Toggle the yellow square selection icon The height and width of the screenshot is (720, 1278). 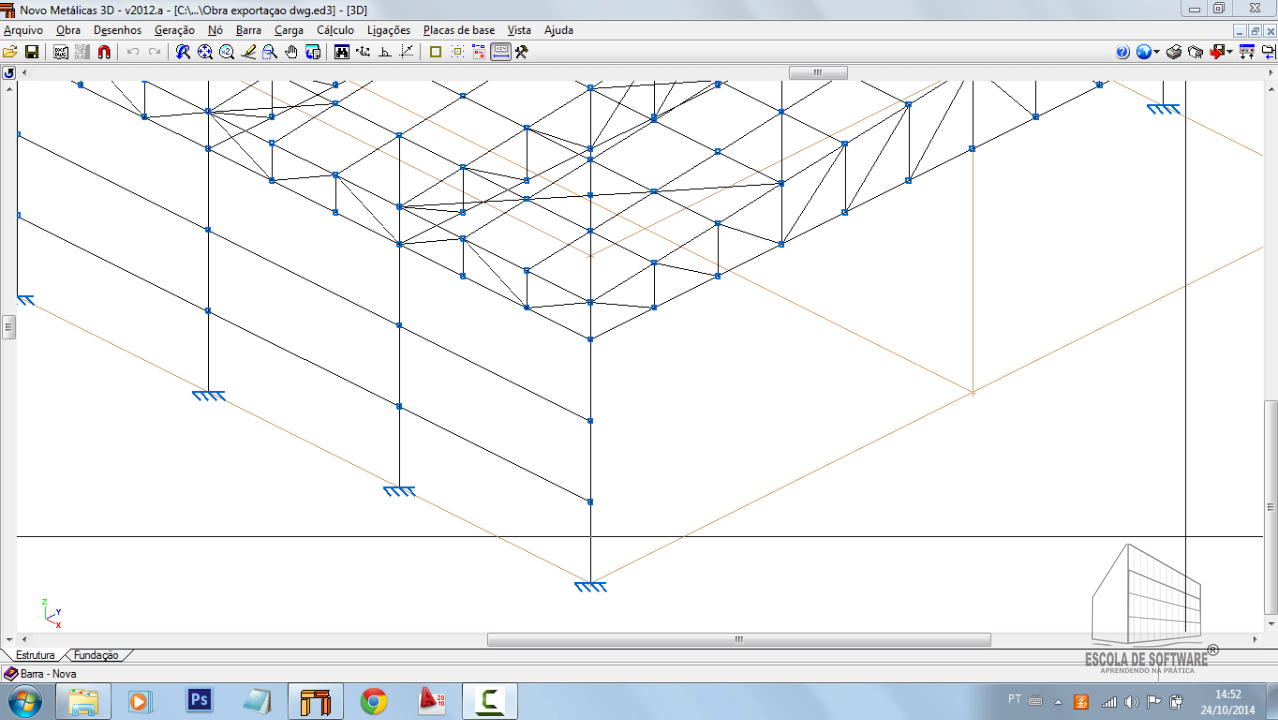435,52
